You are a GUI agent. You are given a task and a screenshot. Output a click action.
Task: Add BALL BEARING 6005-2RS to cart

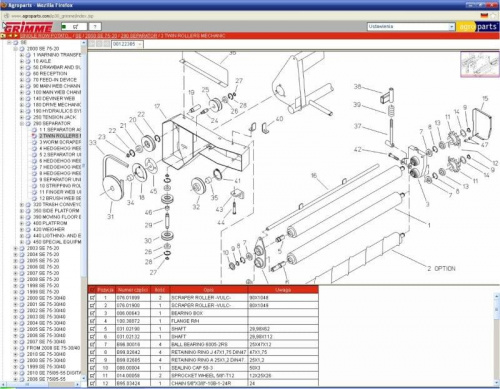pyautogui.click(x=92, y=344)
